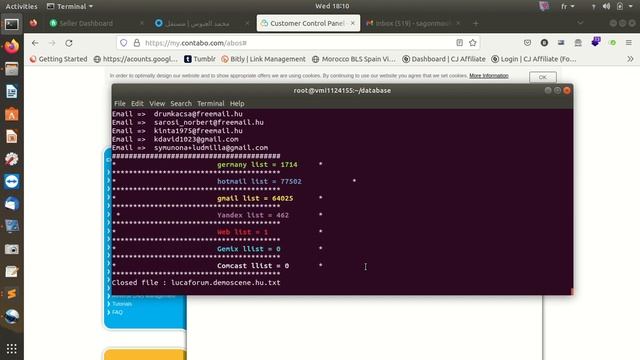Bookmark this page with the star
The width and height of the screenshot is (640, 360).
click(x=473, y=43)
